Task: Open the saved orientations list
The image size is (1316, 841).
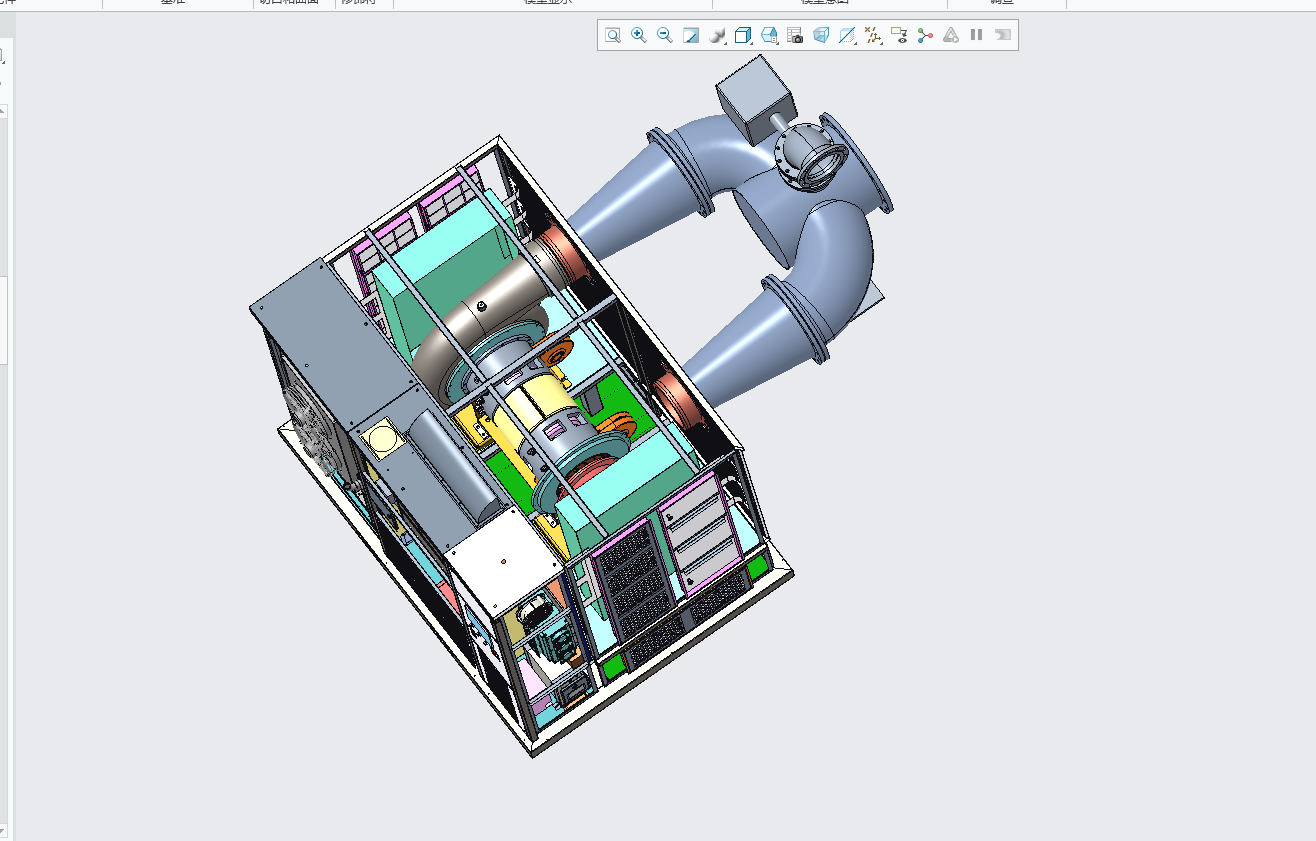Action: point(770,36)
